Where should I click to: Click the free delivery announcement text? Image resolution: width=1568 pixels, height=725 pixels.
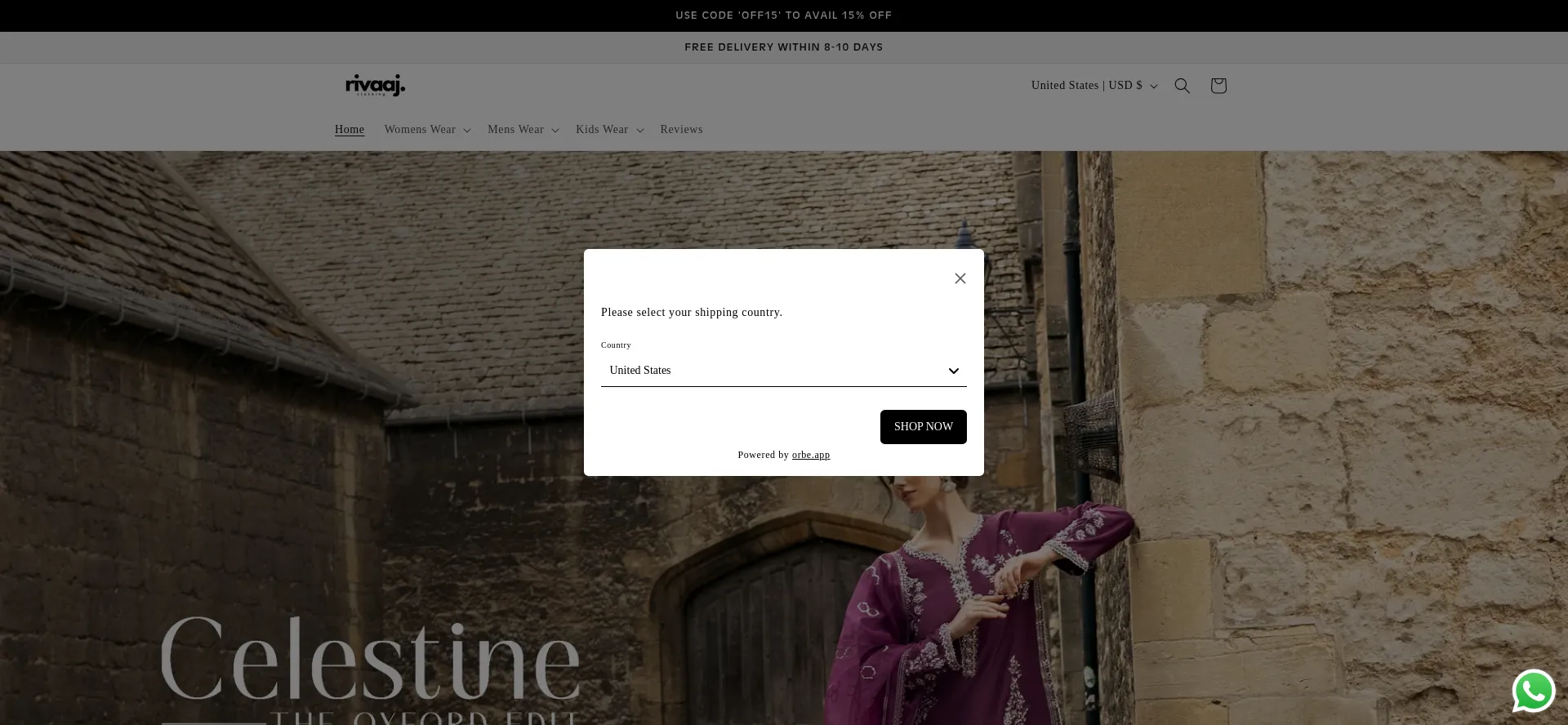click(x=784, y=47)
